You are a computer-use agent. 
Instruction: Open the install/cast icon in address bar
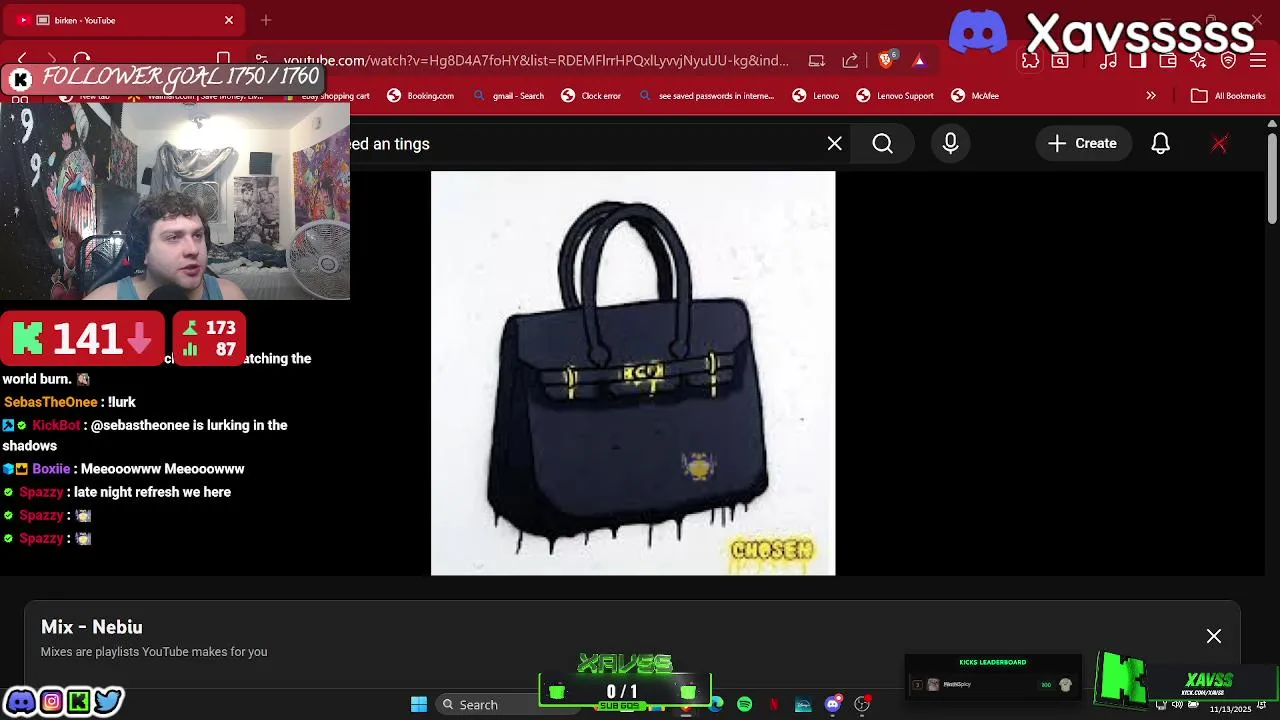817,61
